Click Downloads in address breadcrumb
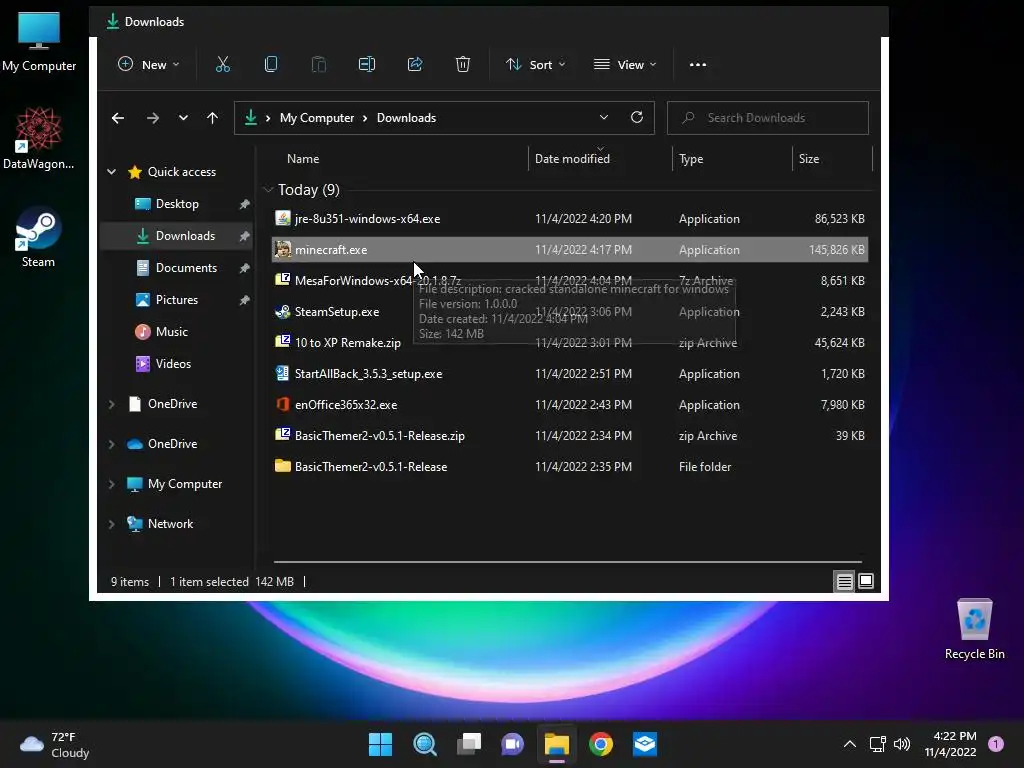The width and height of the screenshot is (1024, 768). point(406,118)
